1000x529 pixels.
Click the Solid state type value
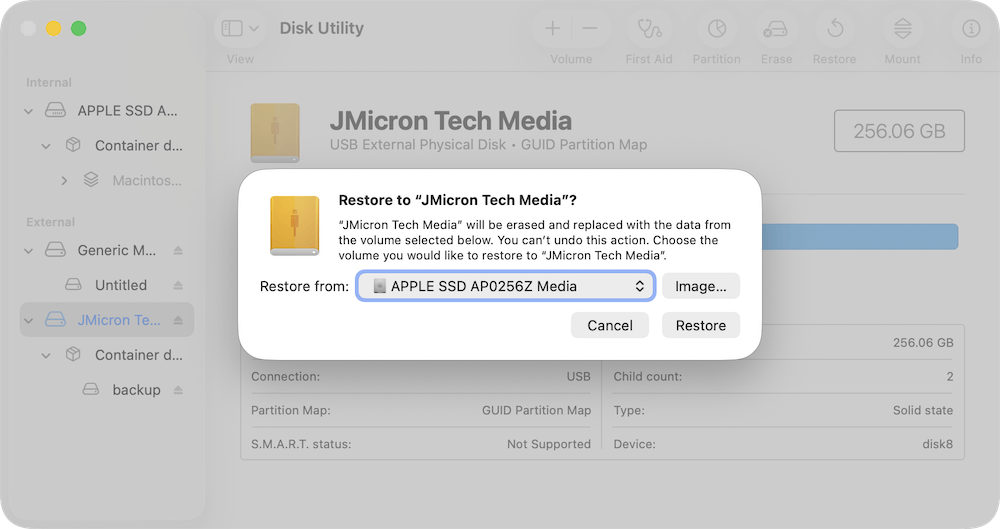coord(923,410)
